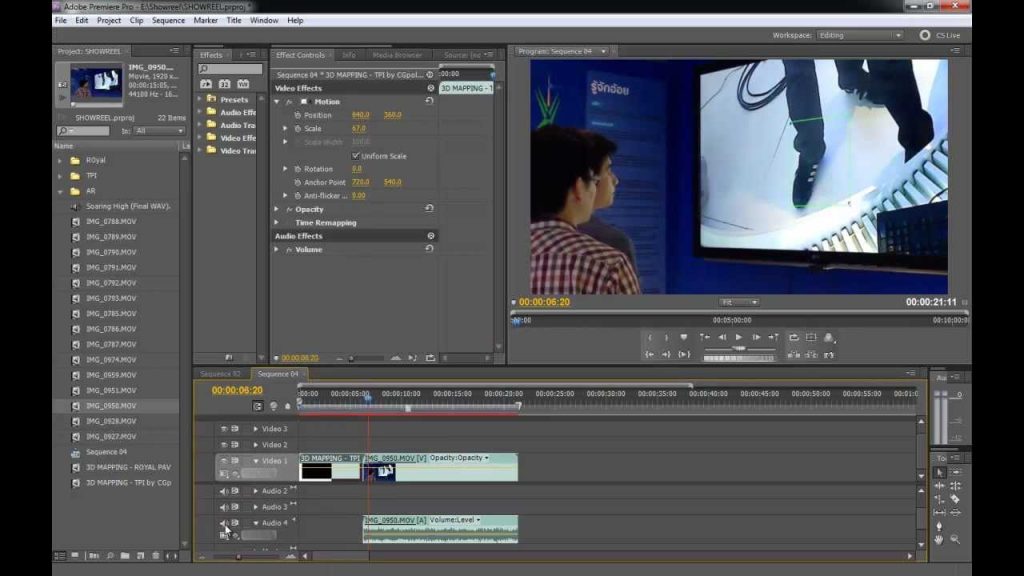Select the Ripple Edit tool
Image resolution: width=1024 pixels, height=576 pixels.
click(x=940, y=486)
